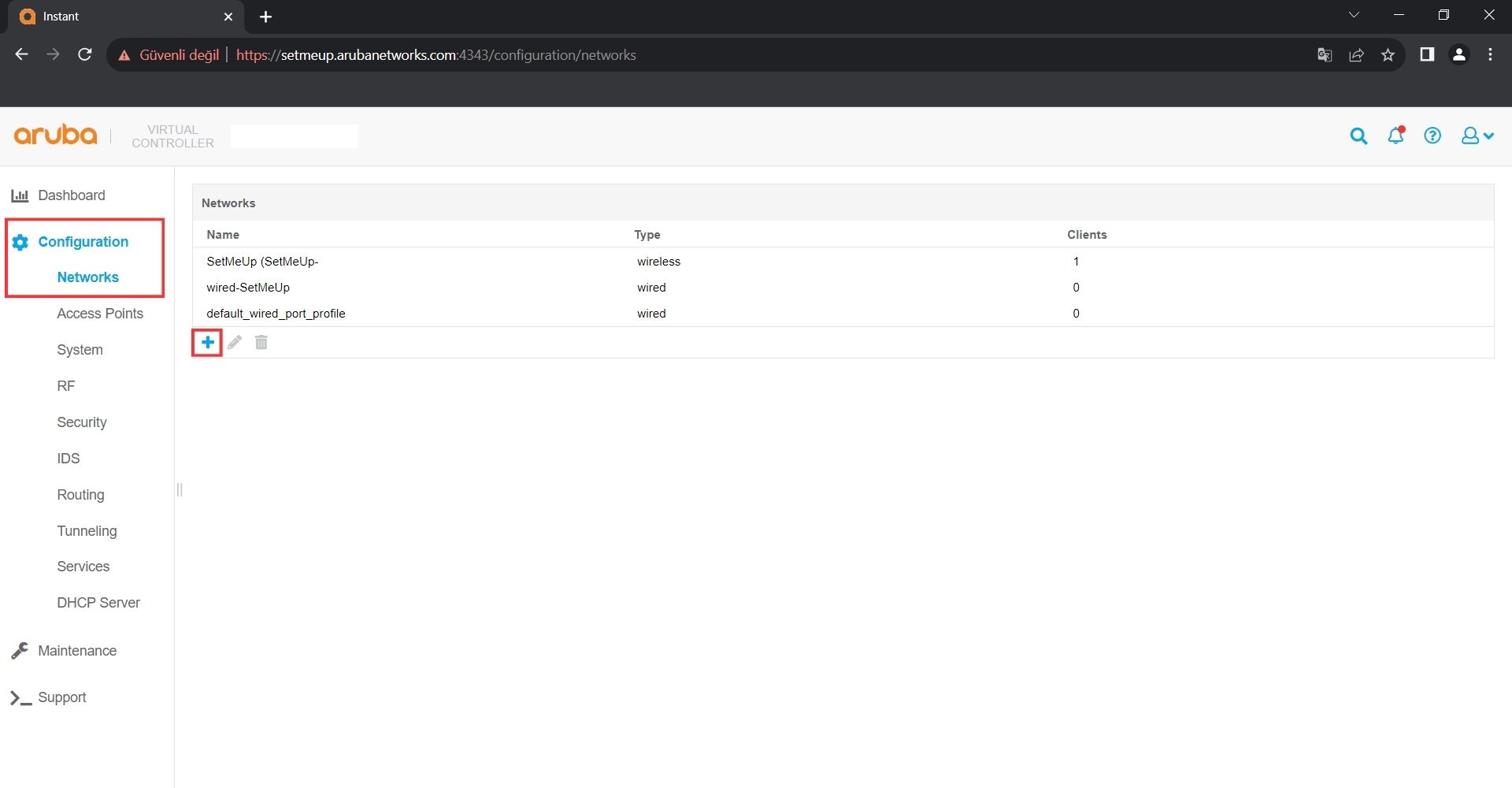The width and height of the screenshot is (1512, 788).
Task: Expand the Maintenance menu section
Action: pyautogui.click(x=77, y=651)
